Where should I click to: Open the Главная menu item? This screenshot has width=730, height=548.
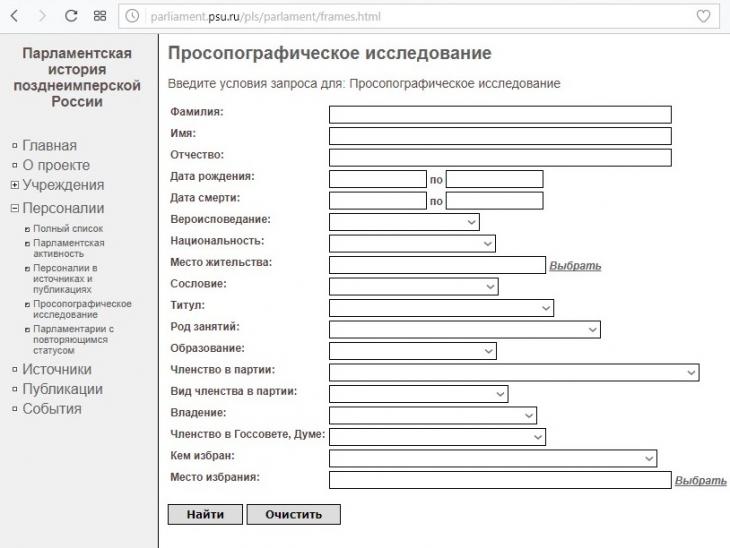pyautogui.click(x=49, y=145)
